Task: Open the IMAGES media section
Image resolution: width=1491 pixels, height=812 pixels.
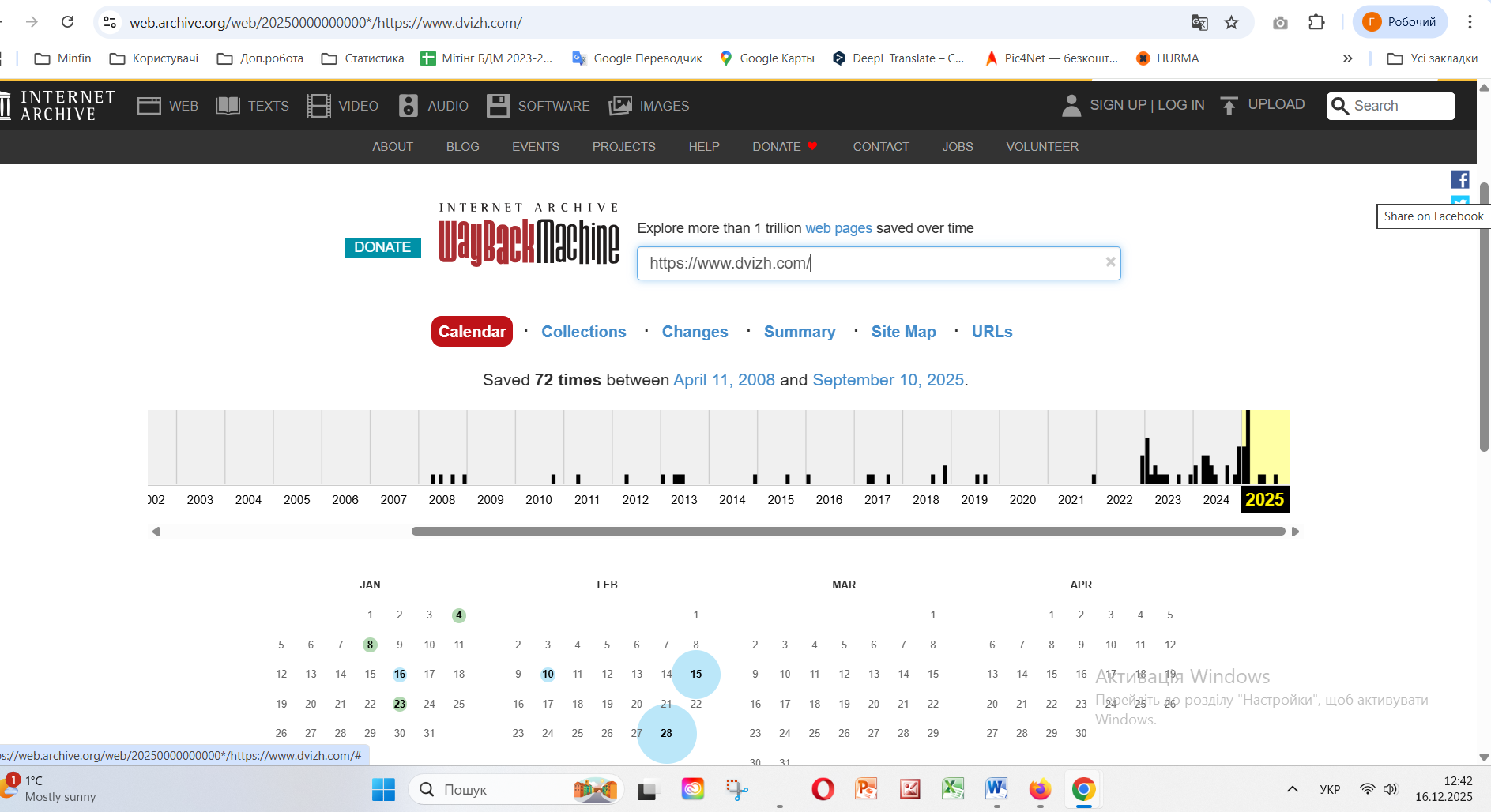Action: [x=649, y=106]
